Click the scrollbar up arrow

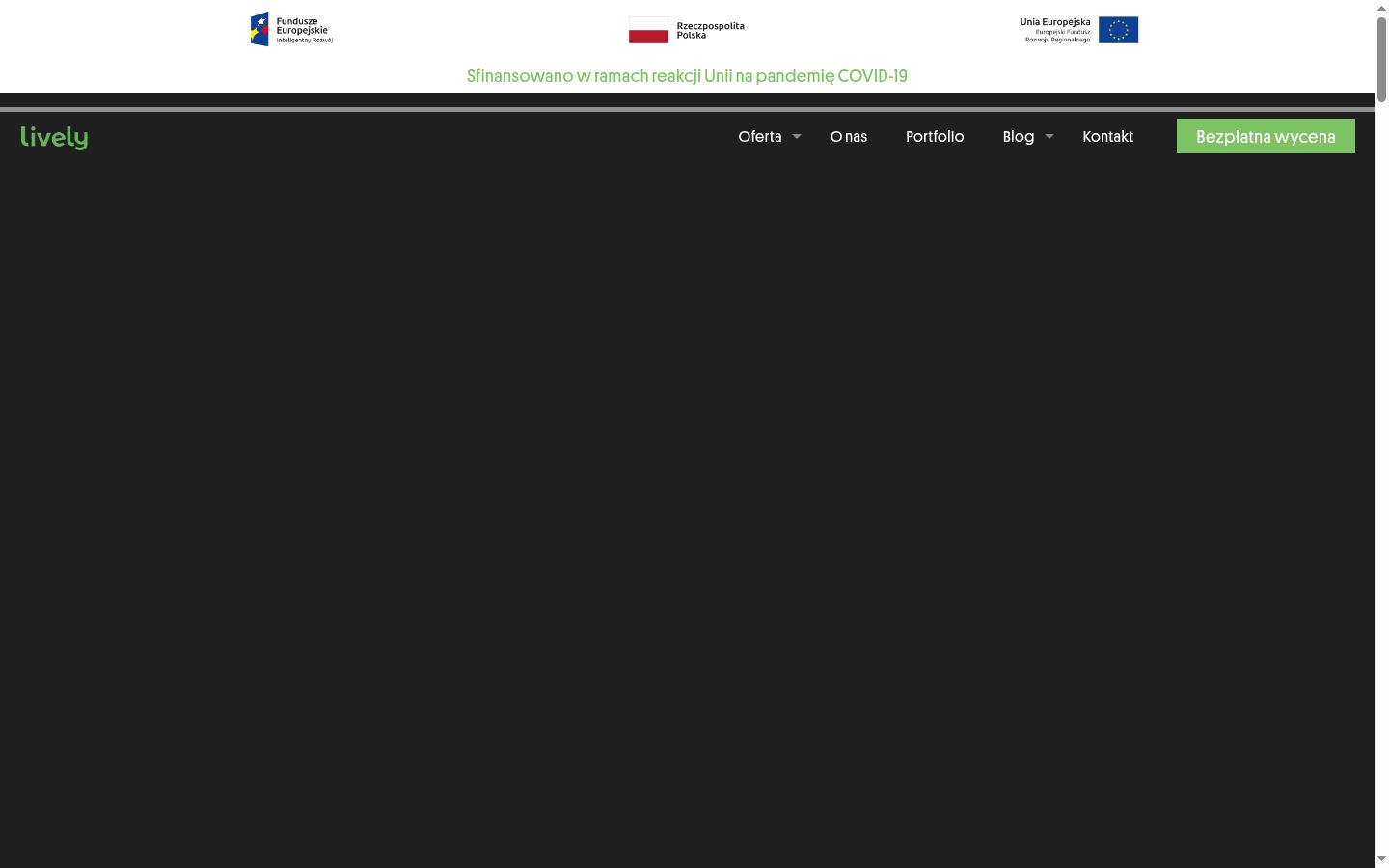click(x=1381, y=8)
